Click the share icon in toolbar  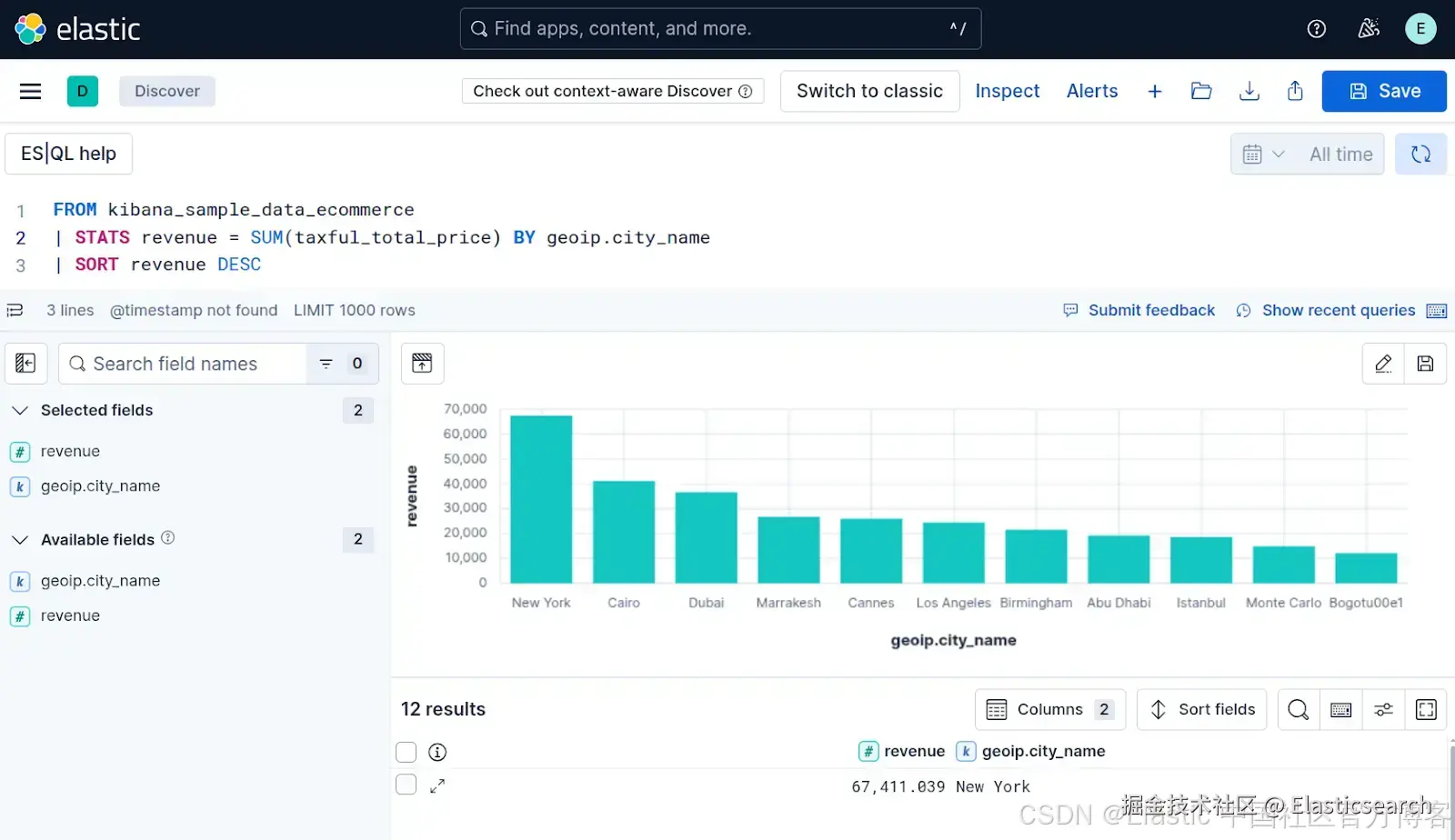coord(1295,91)
